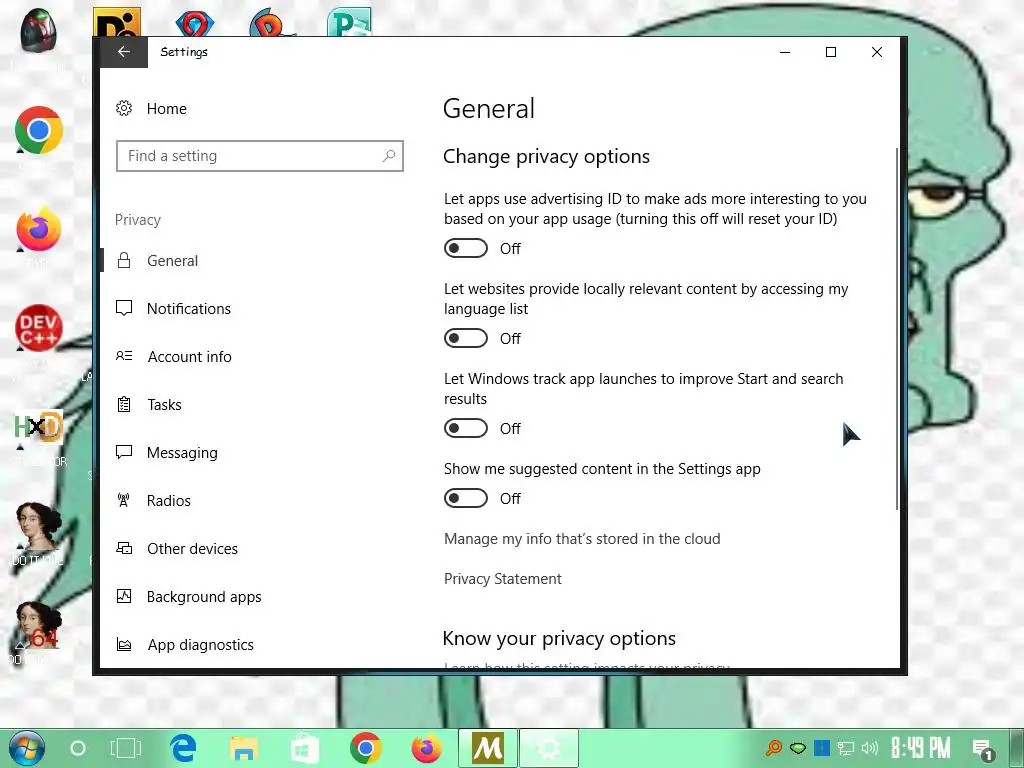Select App diagnostics in the sidebar

(x=200, y=645)
